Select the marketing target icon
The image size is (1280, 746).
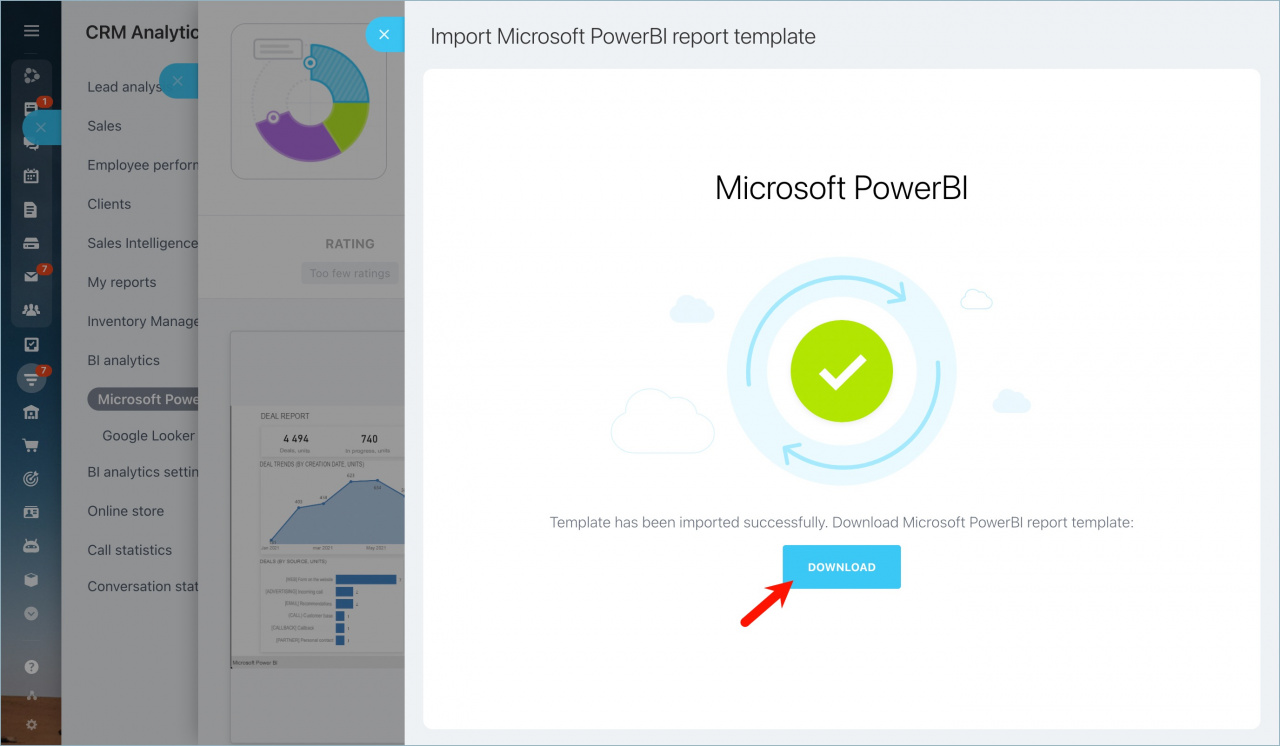click(31, 478)
